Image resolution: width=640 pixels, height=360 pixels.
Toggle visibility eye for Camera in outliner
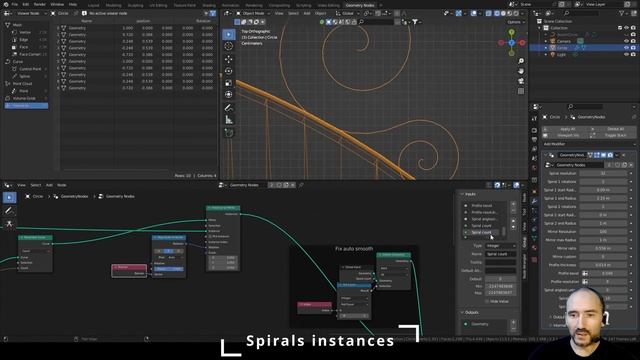(626, 41)
